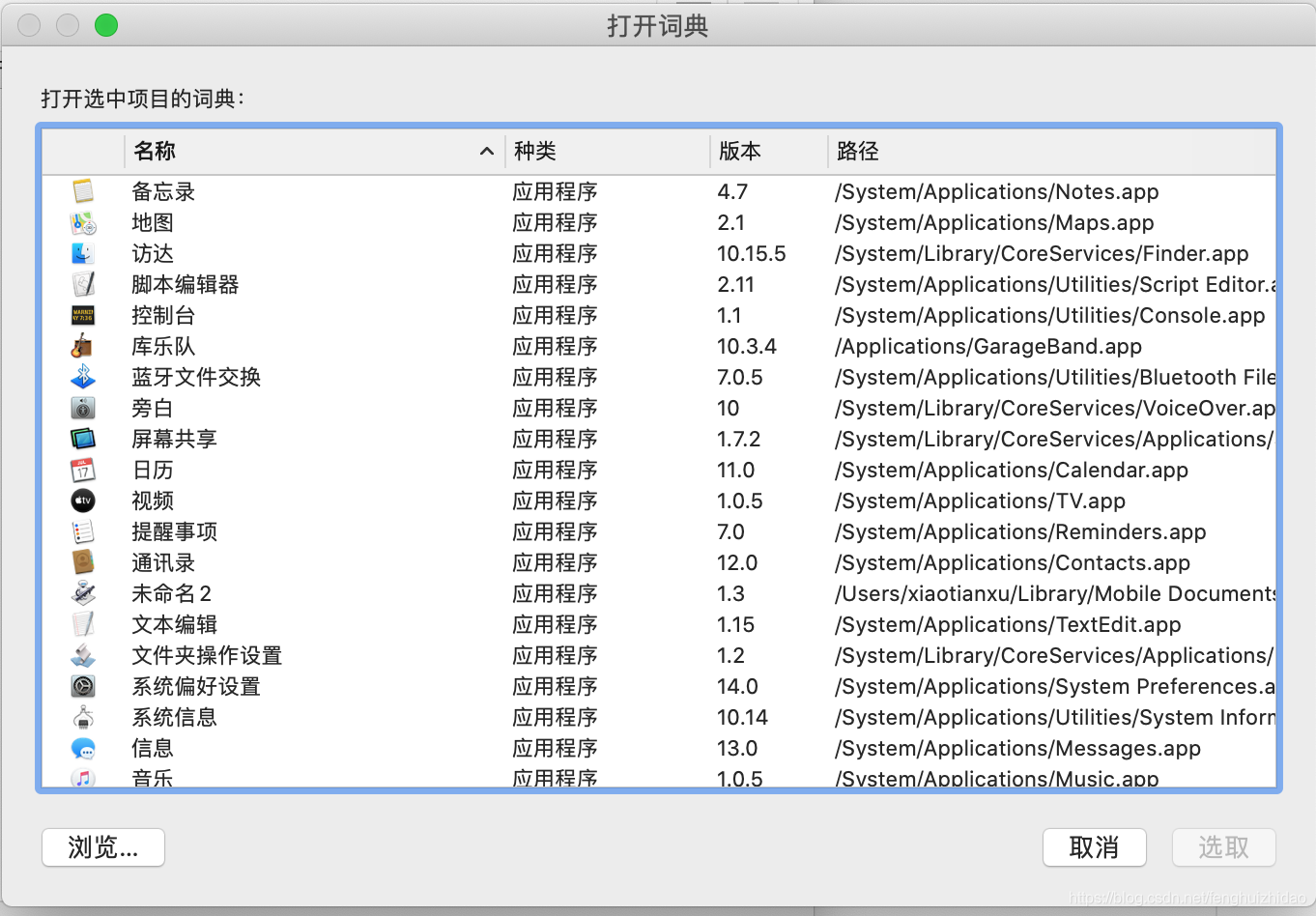Click the 文件夹操作设置 icon
The image size is (1316, 916).
point(83,655)
